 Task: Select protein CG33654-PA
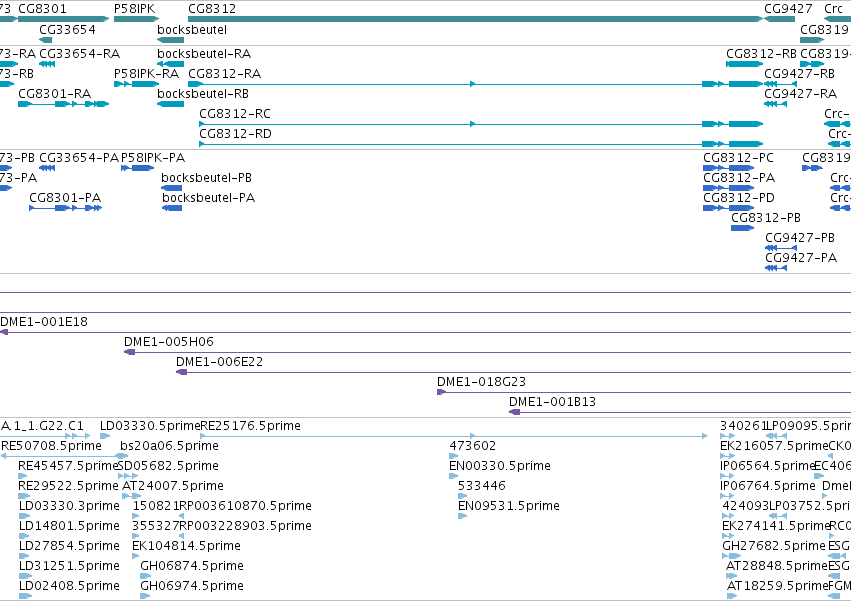[47, 168]
